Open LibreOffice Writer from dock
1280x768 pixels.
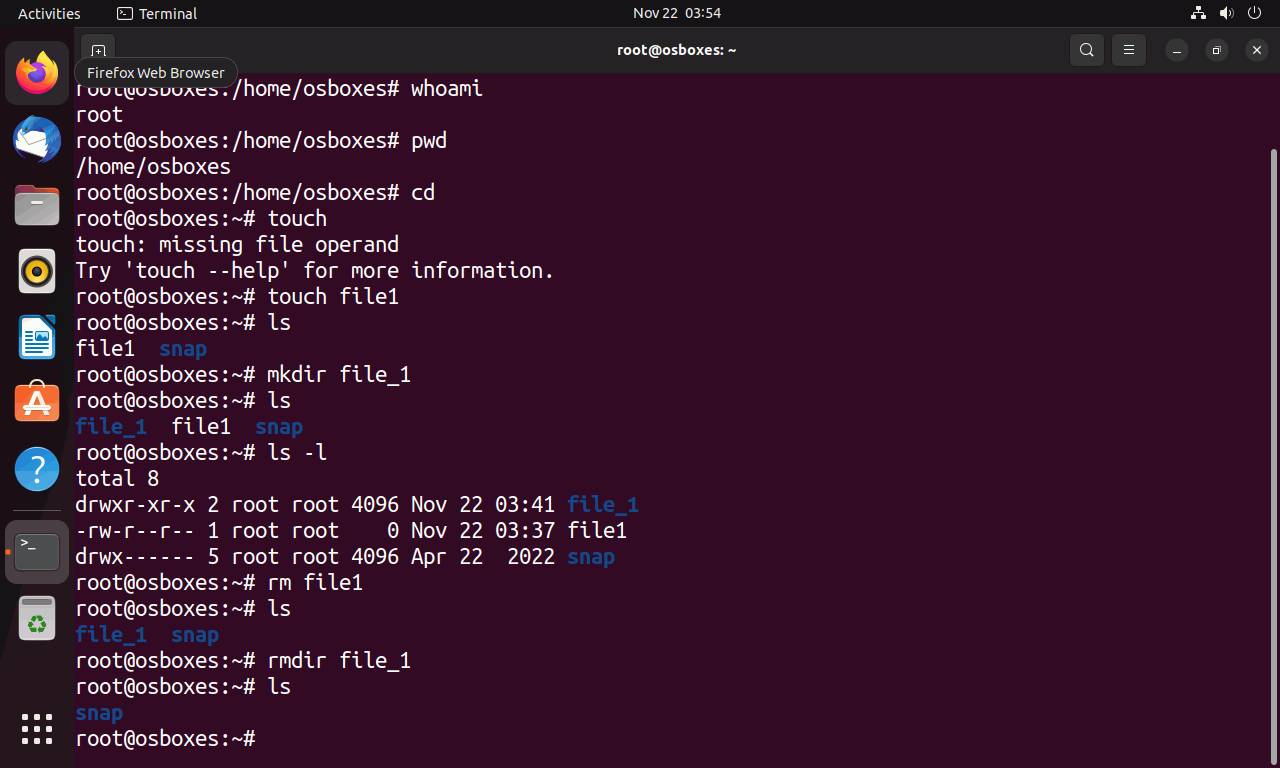37,337
